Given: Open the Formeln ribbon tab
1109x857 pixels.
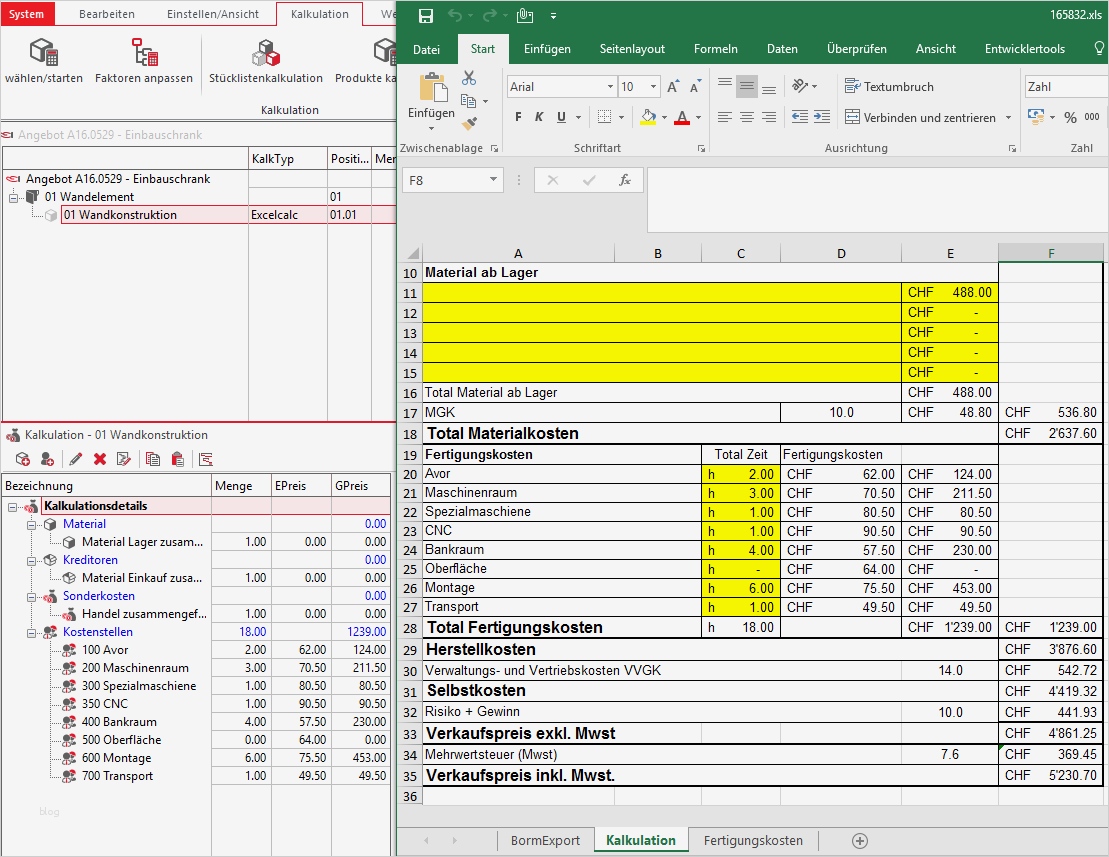Looking at the screenshot, I should tap(715, 49).
